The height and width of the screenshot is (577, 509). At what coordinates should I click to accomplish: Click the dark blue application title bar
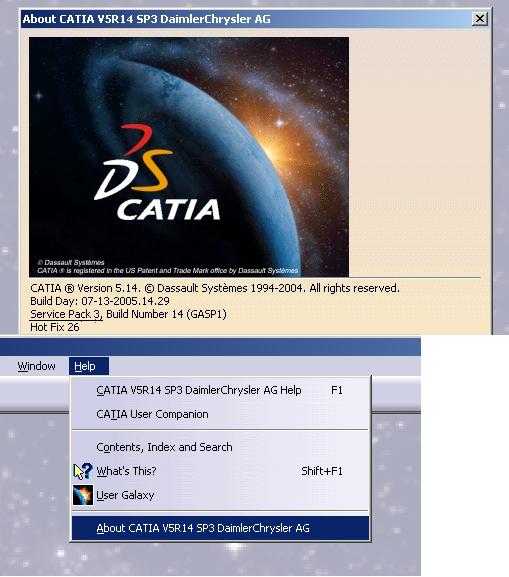pyautogui.click(x=210, y=347)
